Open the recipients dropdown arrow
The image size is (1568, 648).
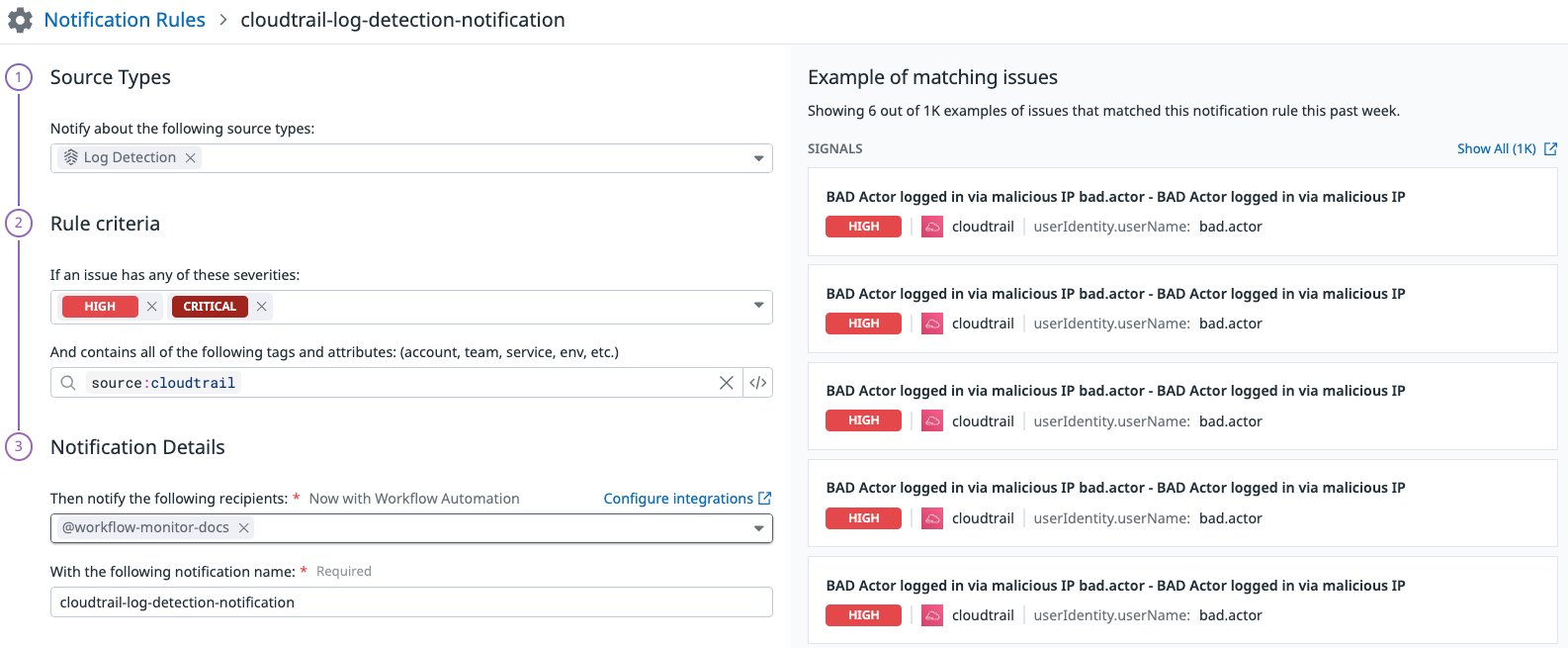click(758, 528)
